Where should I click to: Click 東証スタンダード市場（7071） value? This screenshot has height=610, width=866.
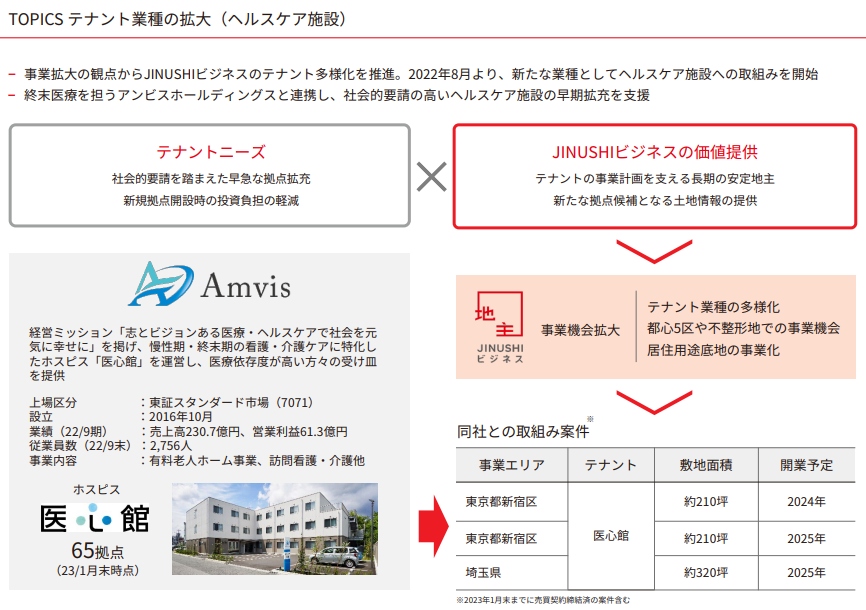click(231, 403)
